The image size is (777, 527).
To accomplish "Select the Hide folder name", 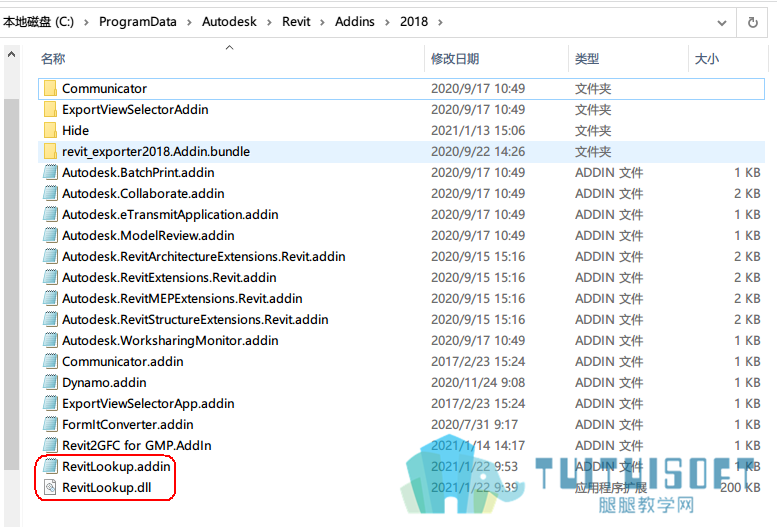I will [75, 130].
